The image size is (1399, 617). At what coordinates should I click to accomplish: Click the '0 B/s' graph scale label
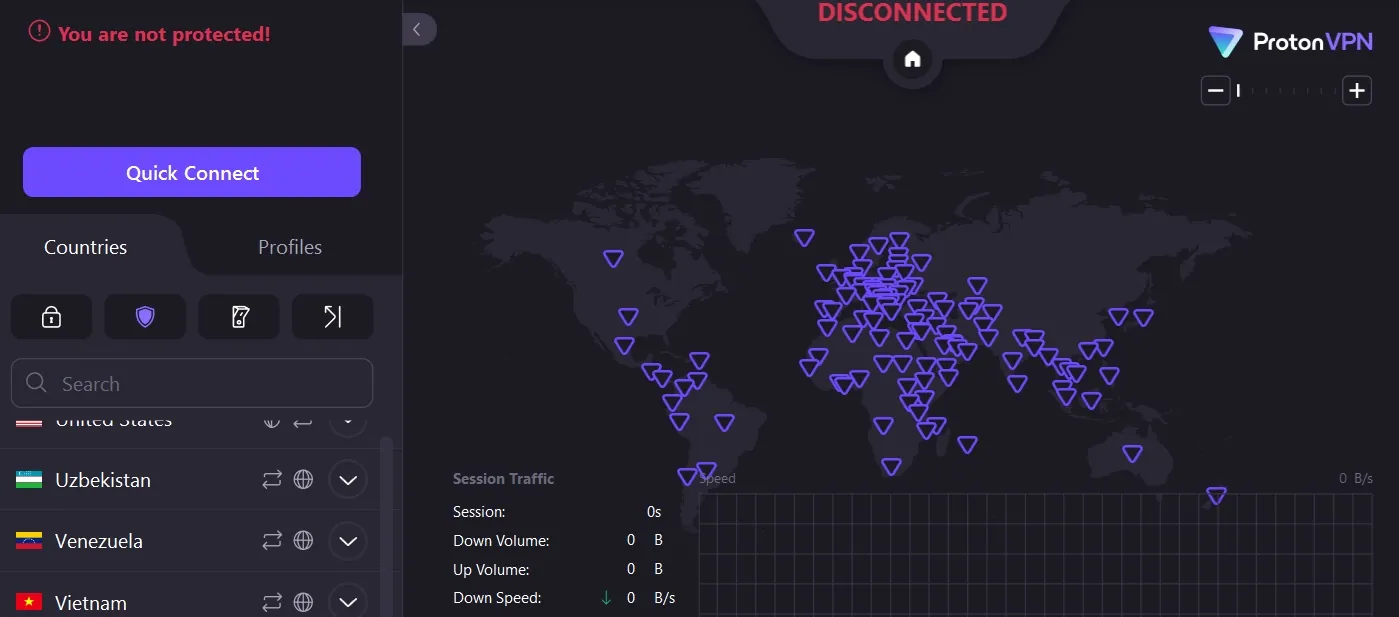pyautogui.click(x=1356, y=479)
